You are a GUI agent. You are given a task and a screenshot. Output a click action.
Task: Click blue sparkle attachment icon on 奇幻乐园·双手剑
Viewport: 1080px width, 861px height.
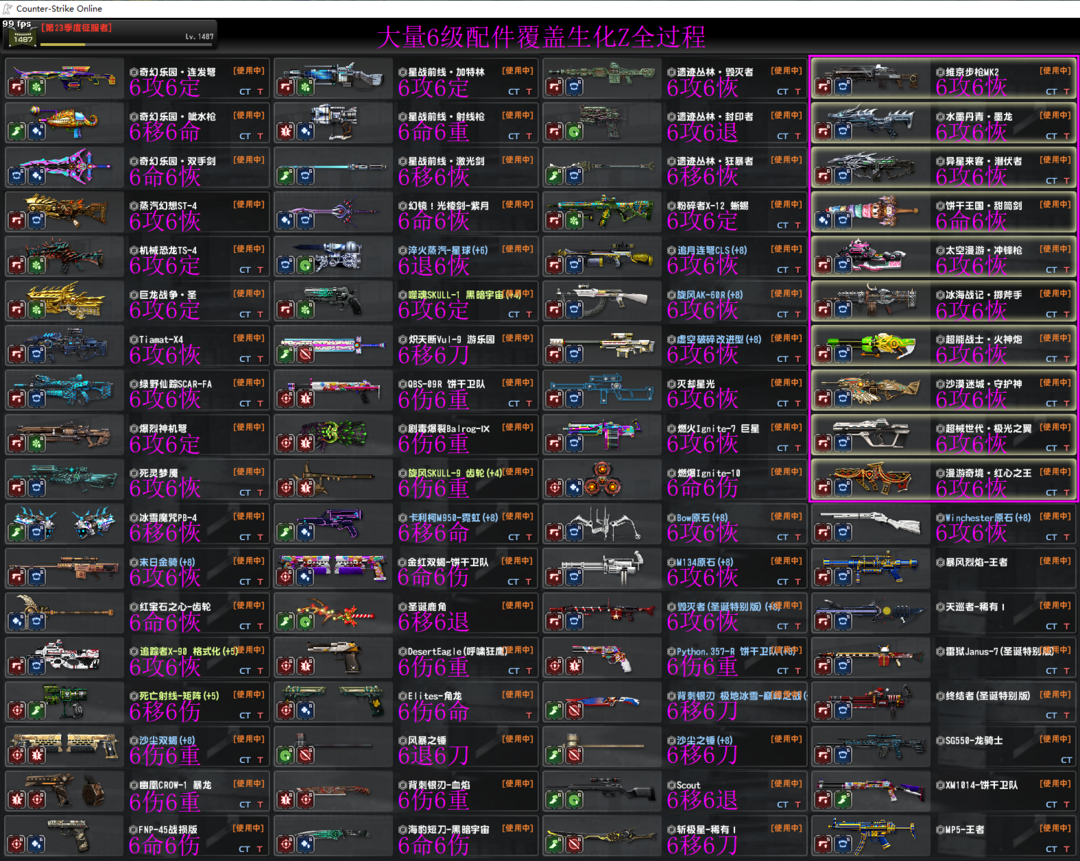click(37, 176)
